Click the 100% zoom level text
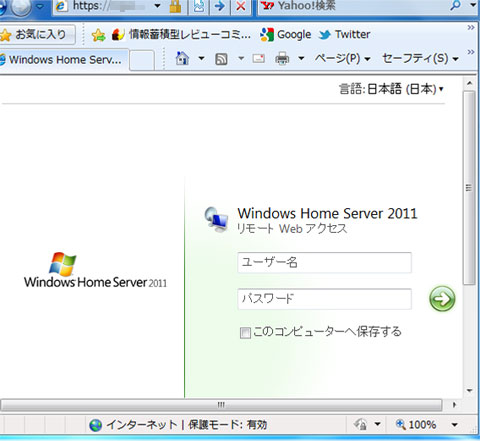Screen dimensions: 480x441 (x=422, y=425)
